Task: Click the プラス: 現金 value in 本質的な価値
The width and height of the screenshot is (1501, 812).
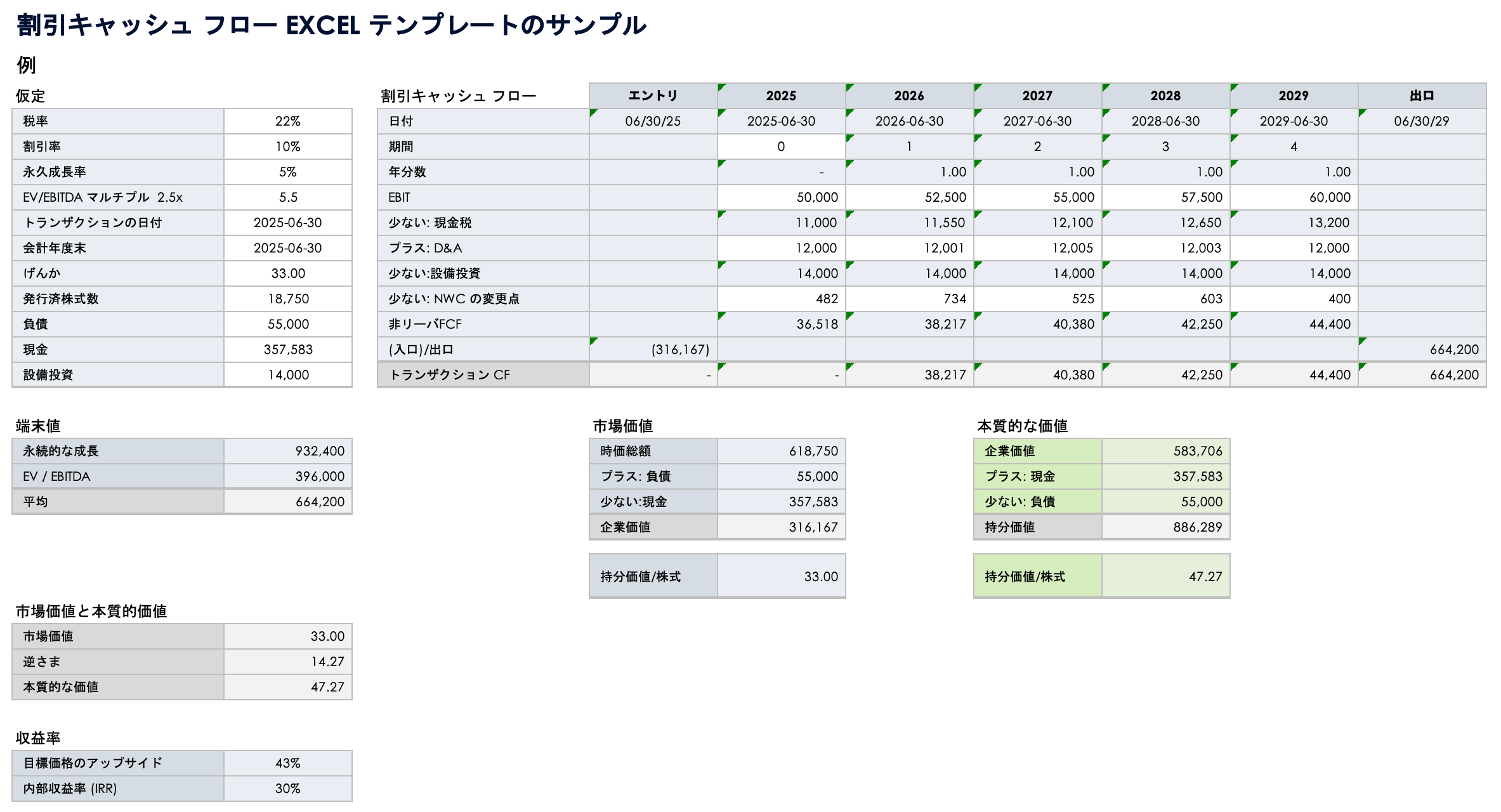Action: [1166, 476]
